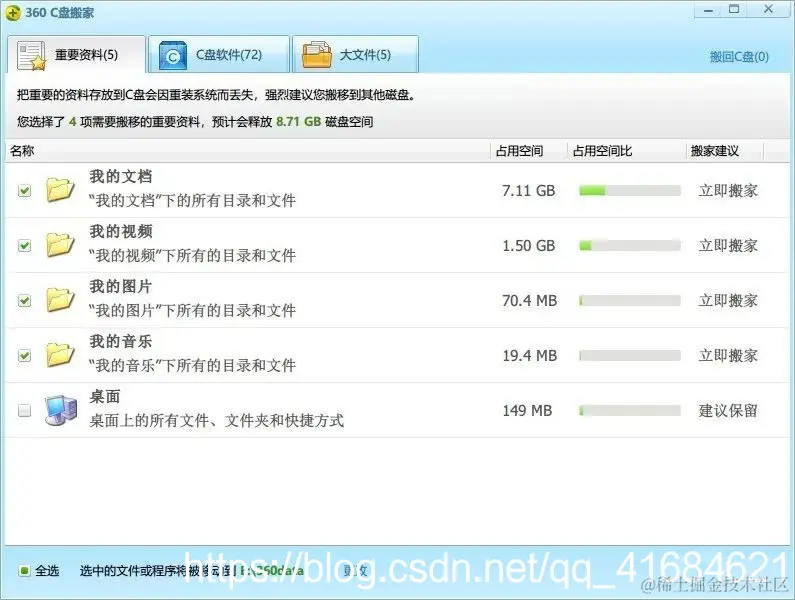Viewport: 795px width, 600px height.
Task: Click 立即搬家 in the 我的文档 row
Action: point(728,191)
